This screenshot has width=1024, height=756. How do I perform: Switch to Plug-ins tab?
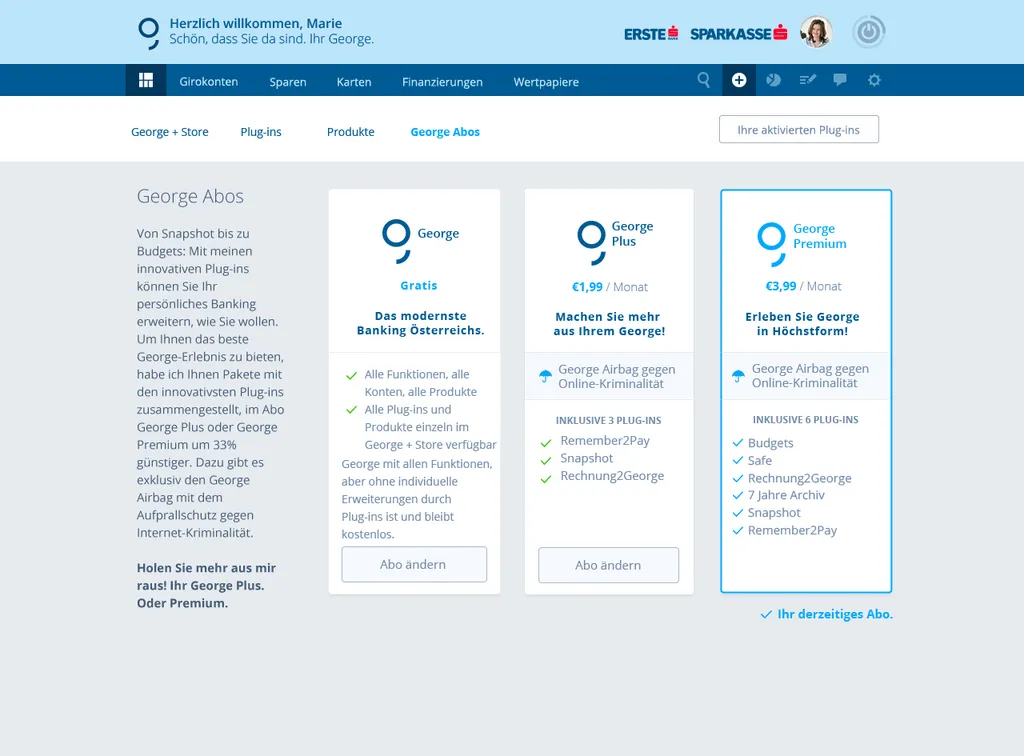pos(261,132)
